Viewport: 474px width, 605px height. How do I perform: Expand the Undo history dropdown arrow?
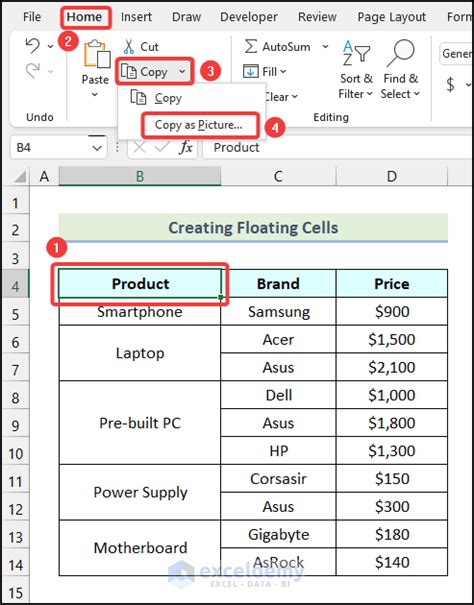point(51,46)
